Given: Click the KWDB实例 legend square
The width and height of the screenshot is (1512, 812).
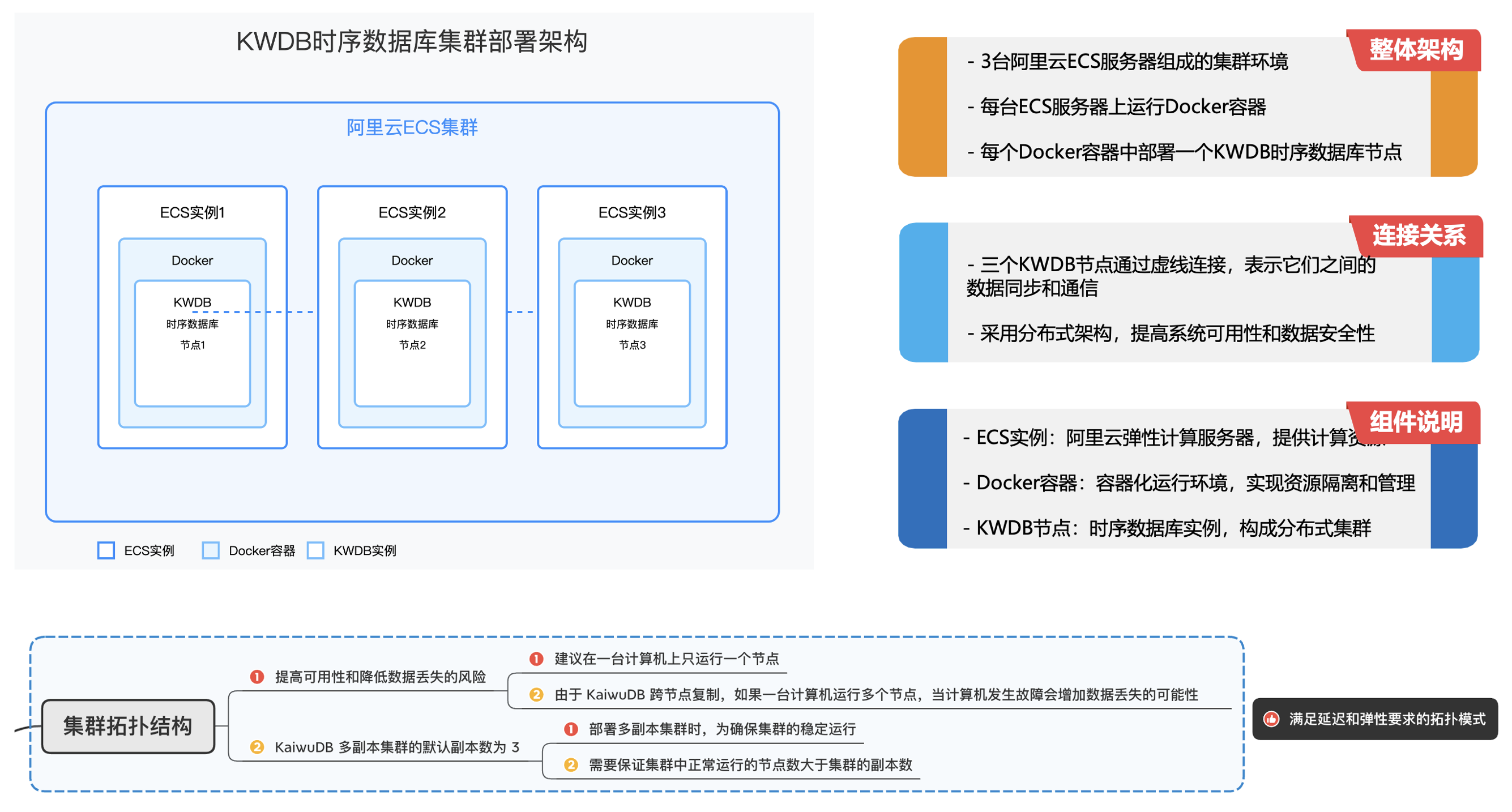Looking at the screenshot, I should coord(316,550).
